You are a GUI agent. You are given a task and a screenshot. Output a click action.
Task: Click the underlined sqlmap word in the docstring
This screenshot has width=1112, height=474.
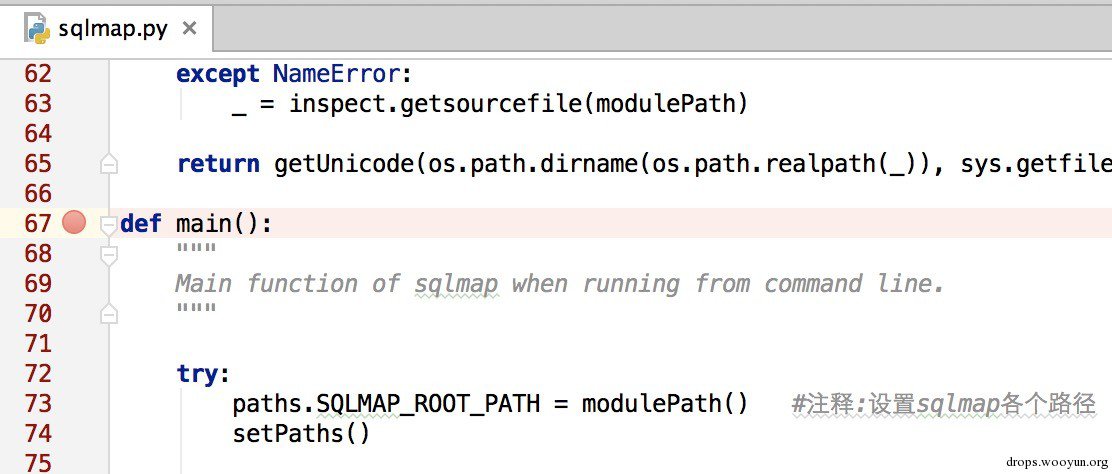(x=456, y=284)
